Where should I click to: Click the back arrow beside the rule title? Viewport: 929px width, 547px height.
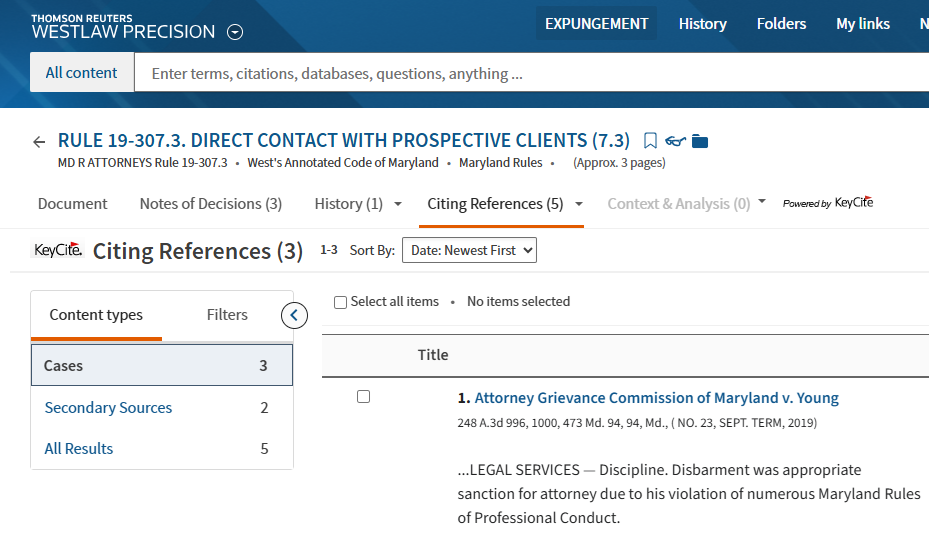pos(39,142)
